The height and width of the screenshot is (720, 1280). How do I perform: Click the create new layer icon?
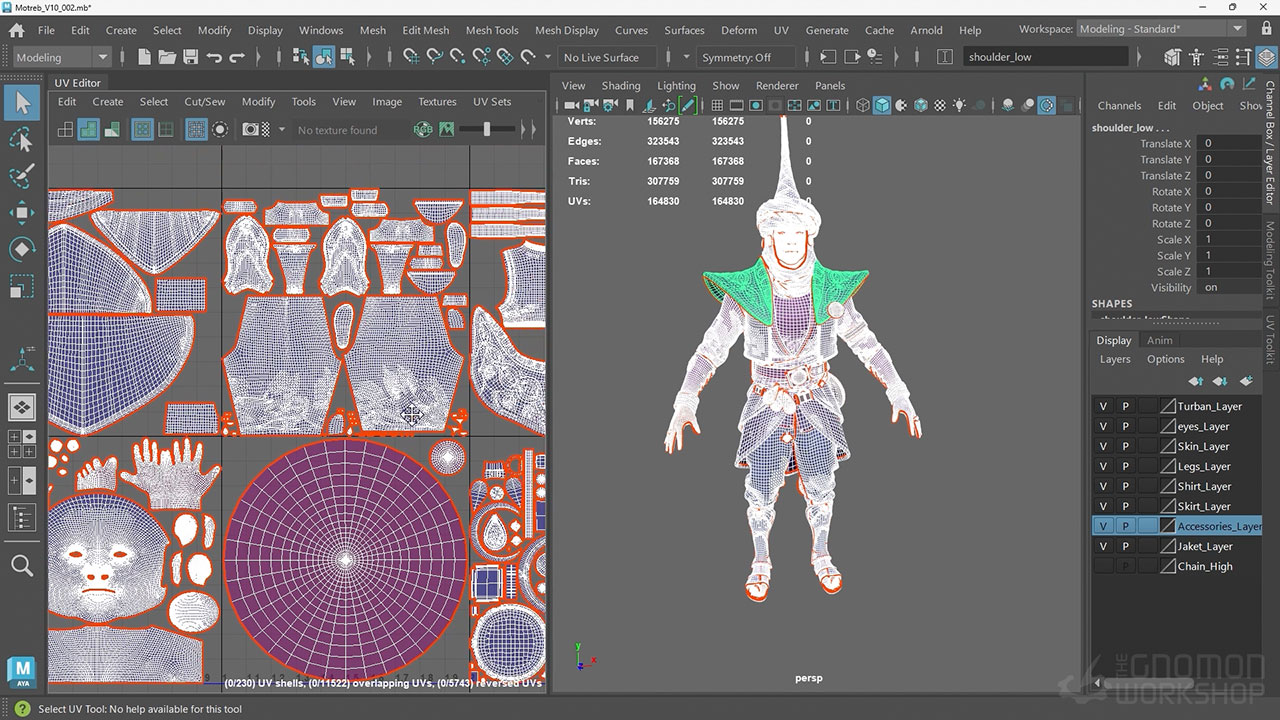click(x=1246, y=381)
